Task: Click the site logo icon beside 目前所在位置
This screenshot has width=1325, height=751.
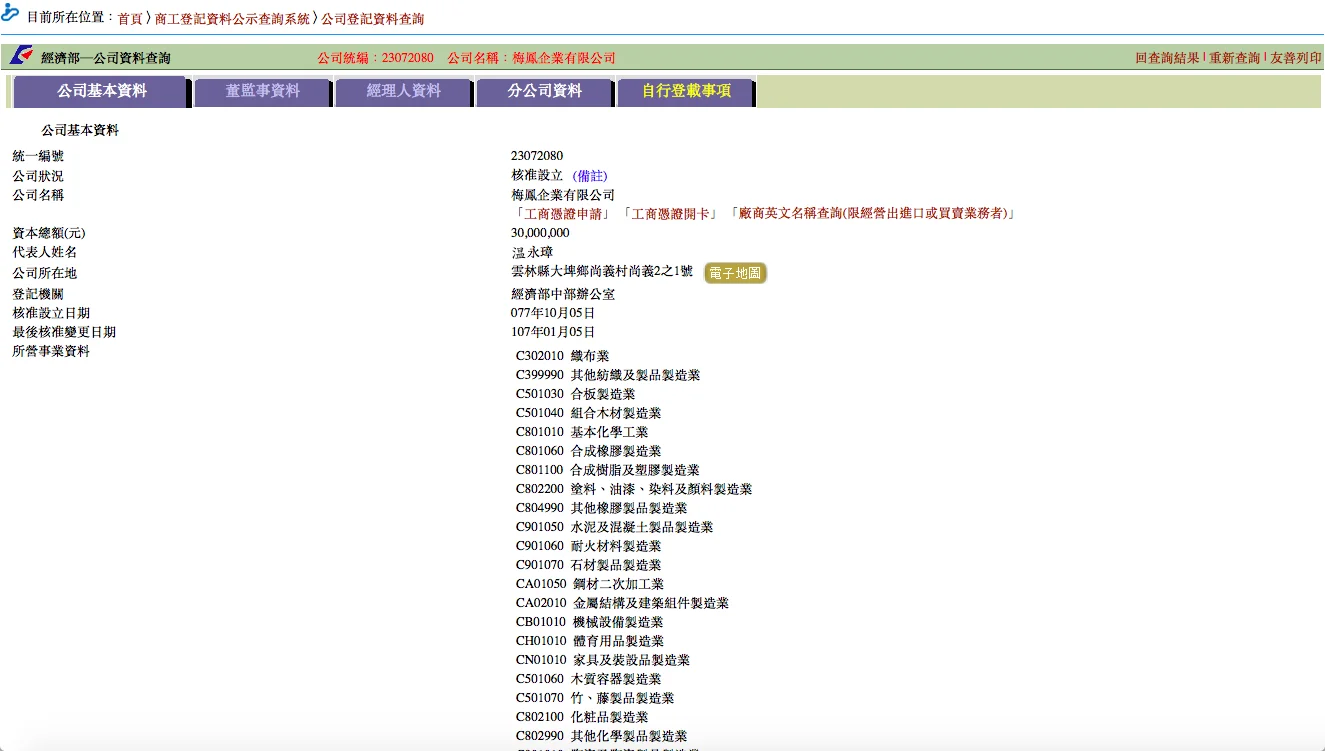Action: coord(11,13)
